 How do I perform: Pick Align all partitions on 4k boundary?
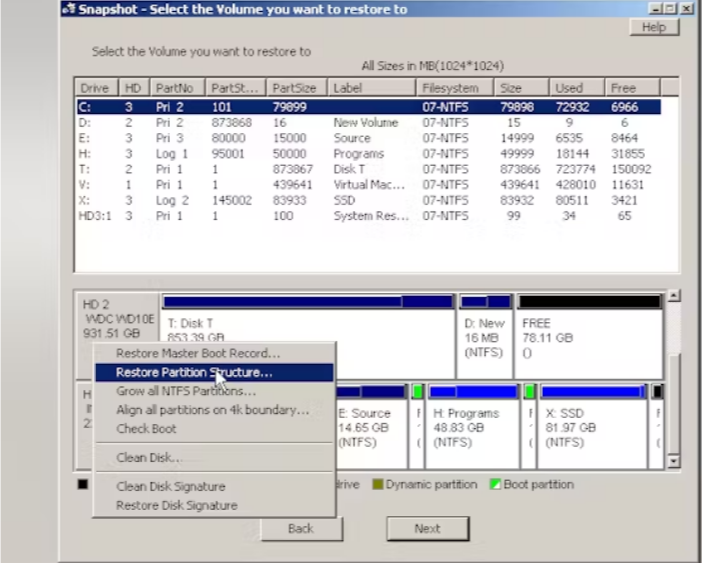click(x=212, y=410)
